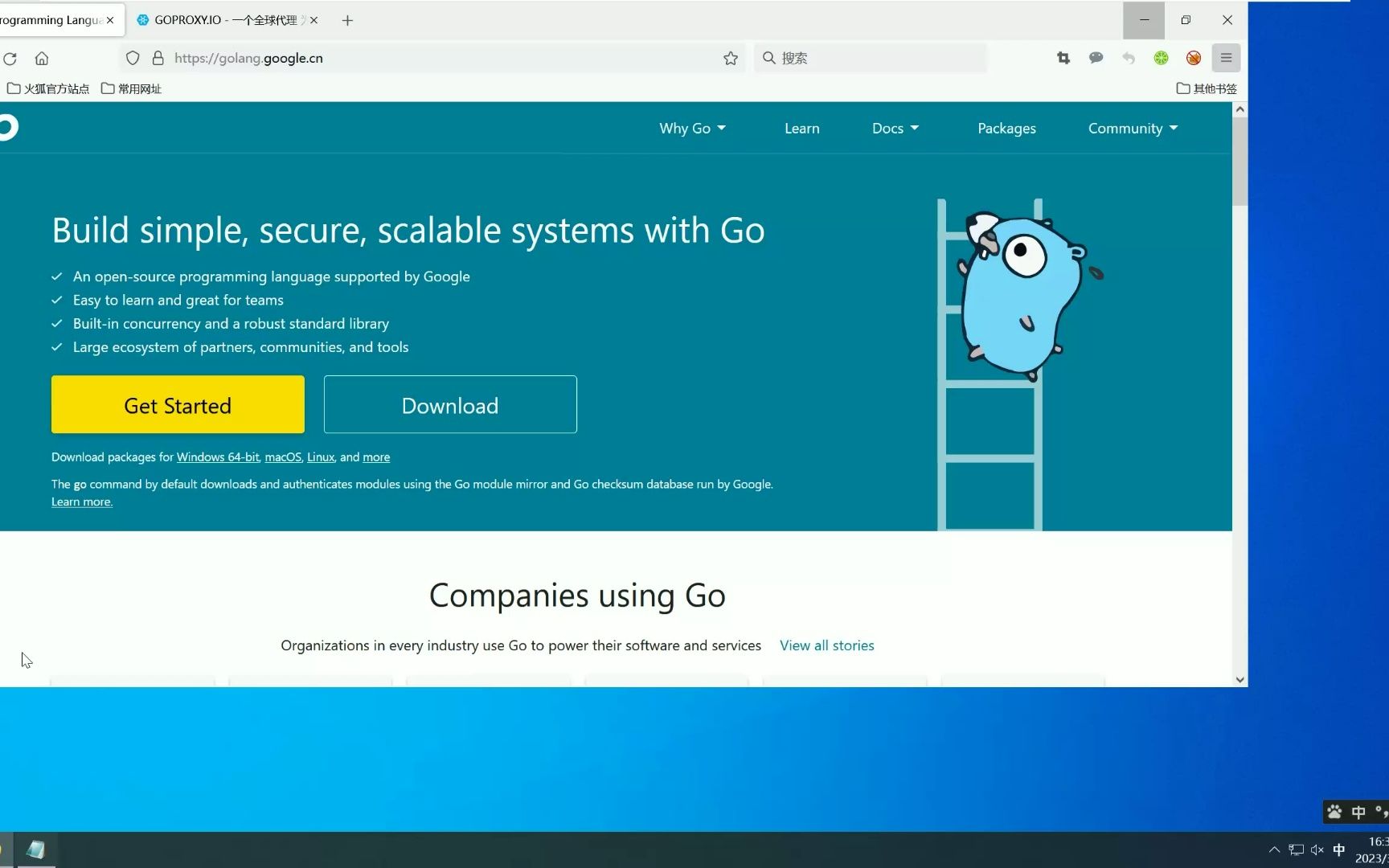
Task: Open a new browser tab
Action: click(347, 20)
